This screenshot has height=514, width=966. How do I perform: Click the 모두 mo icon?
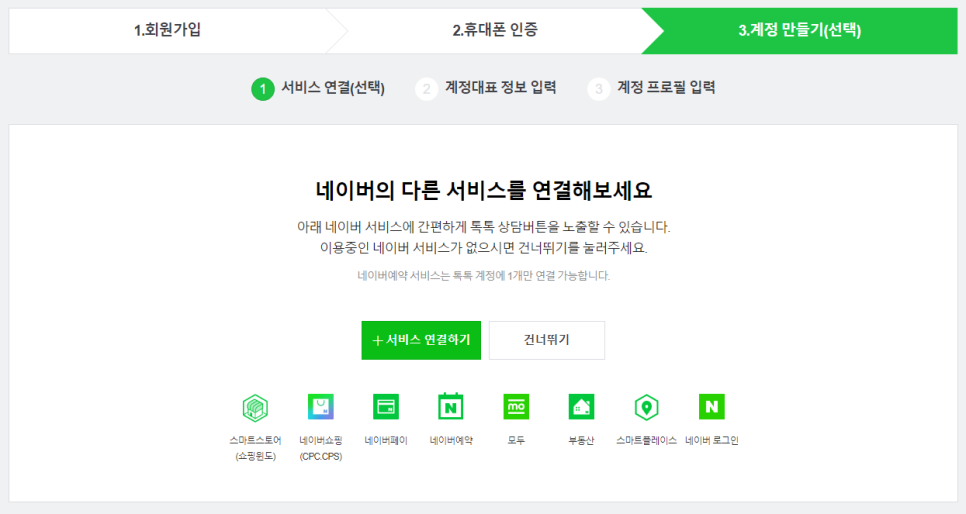(516, 407)
